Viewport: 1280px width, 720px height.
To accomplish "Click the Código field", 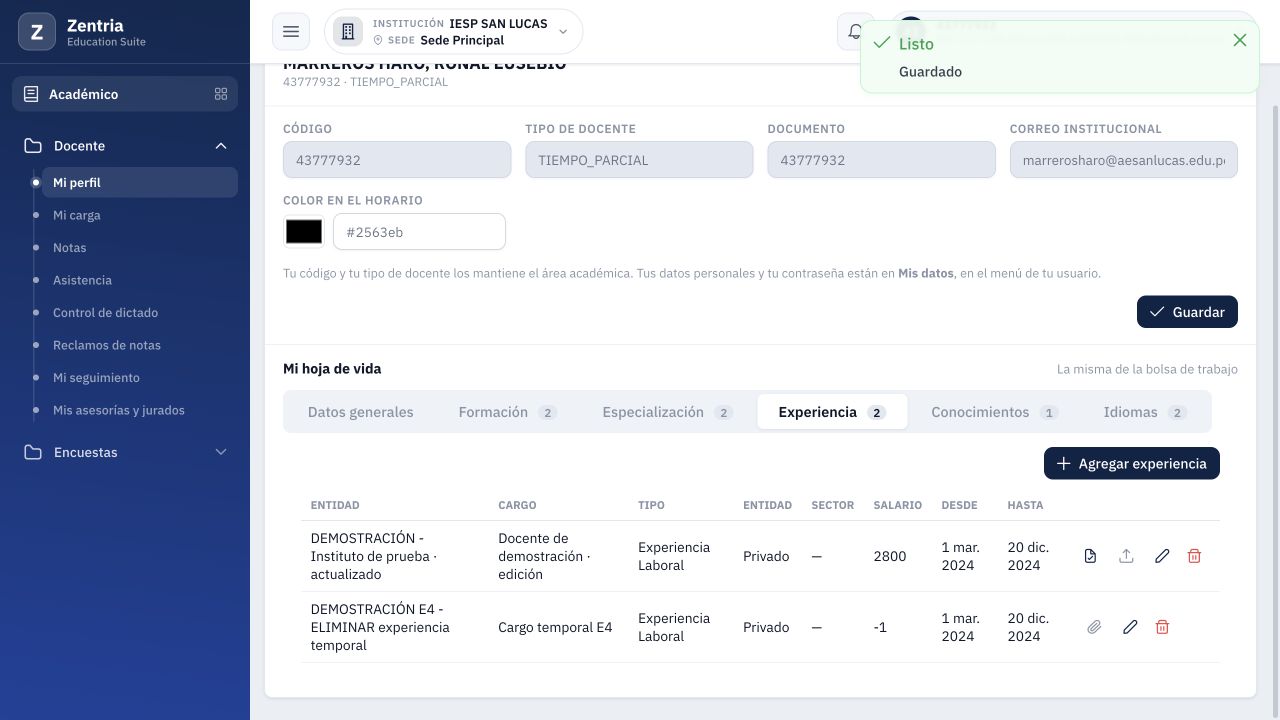I will pyautogui.click(x=397, y=160).
